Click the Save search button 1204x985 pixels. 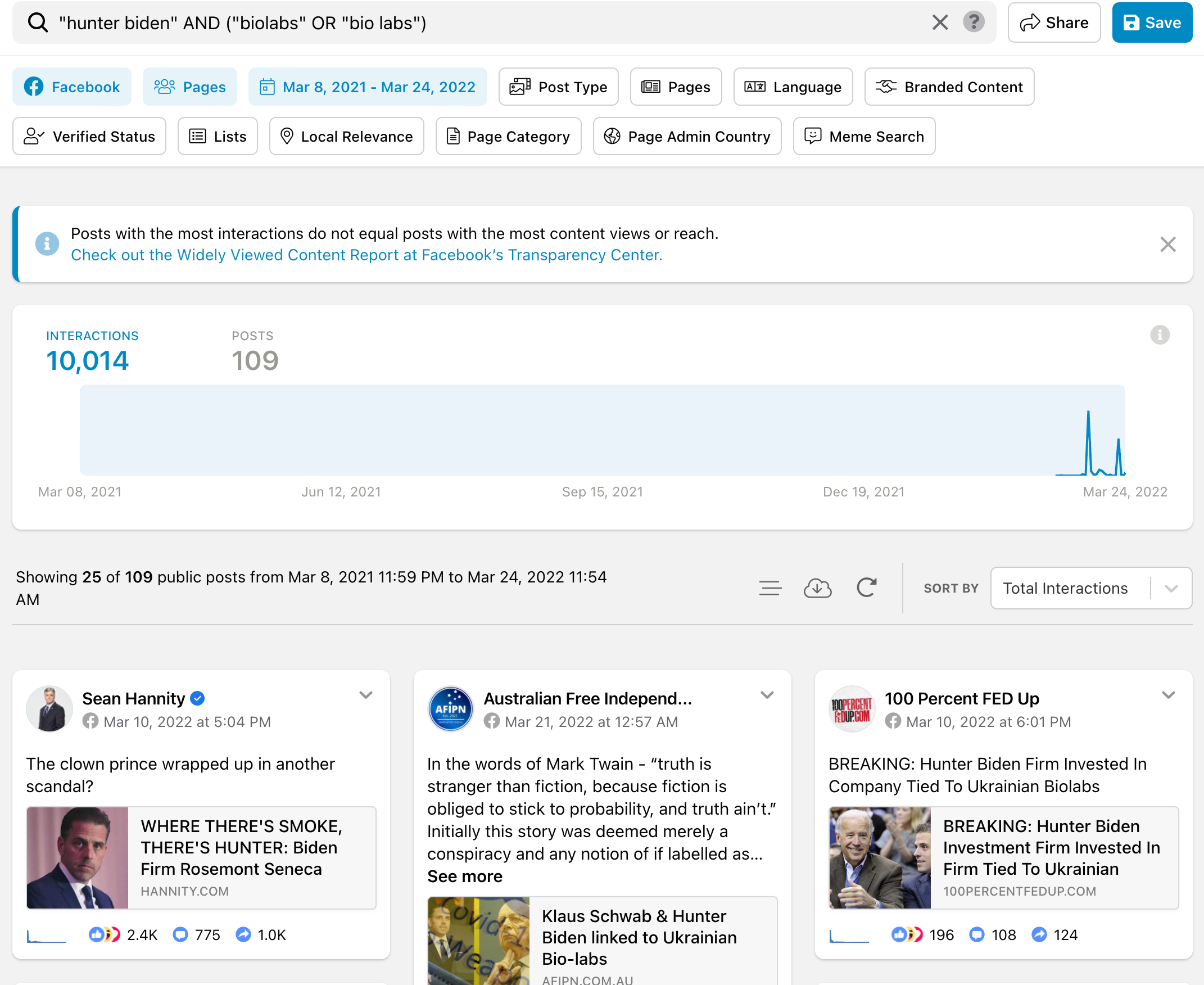click(x=1152, y=22)
